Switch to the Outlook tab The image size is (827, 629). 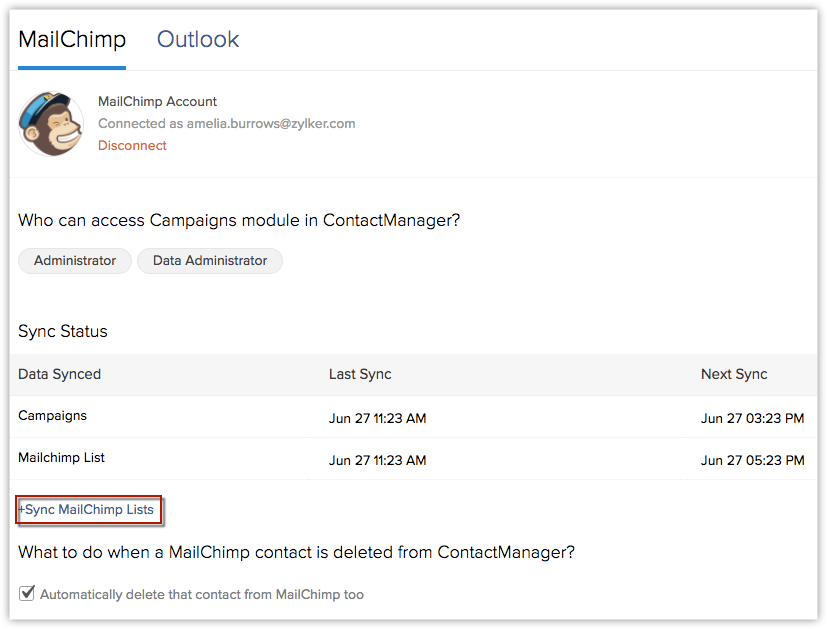[198, 40]
